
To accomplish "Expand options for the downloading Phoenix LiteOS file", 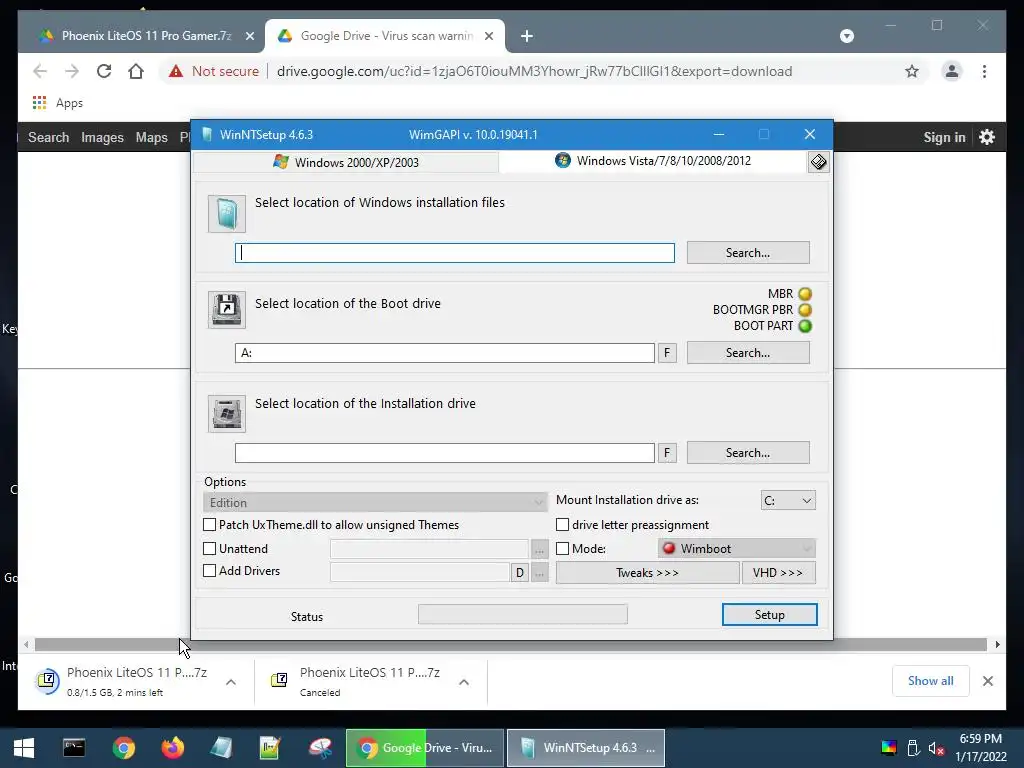I will [231, 682].
